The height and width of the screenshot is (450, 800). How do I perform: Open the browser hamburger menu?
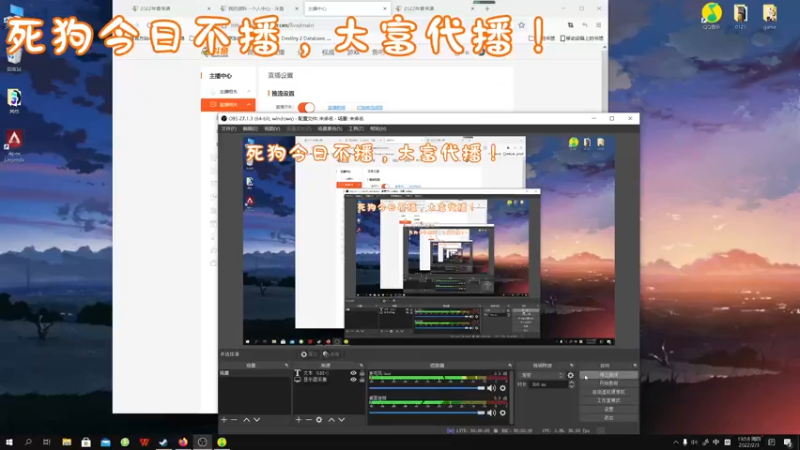click(598, 25)
